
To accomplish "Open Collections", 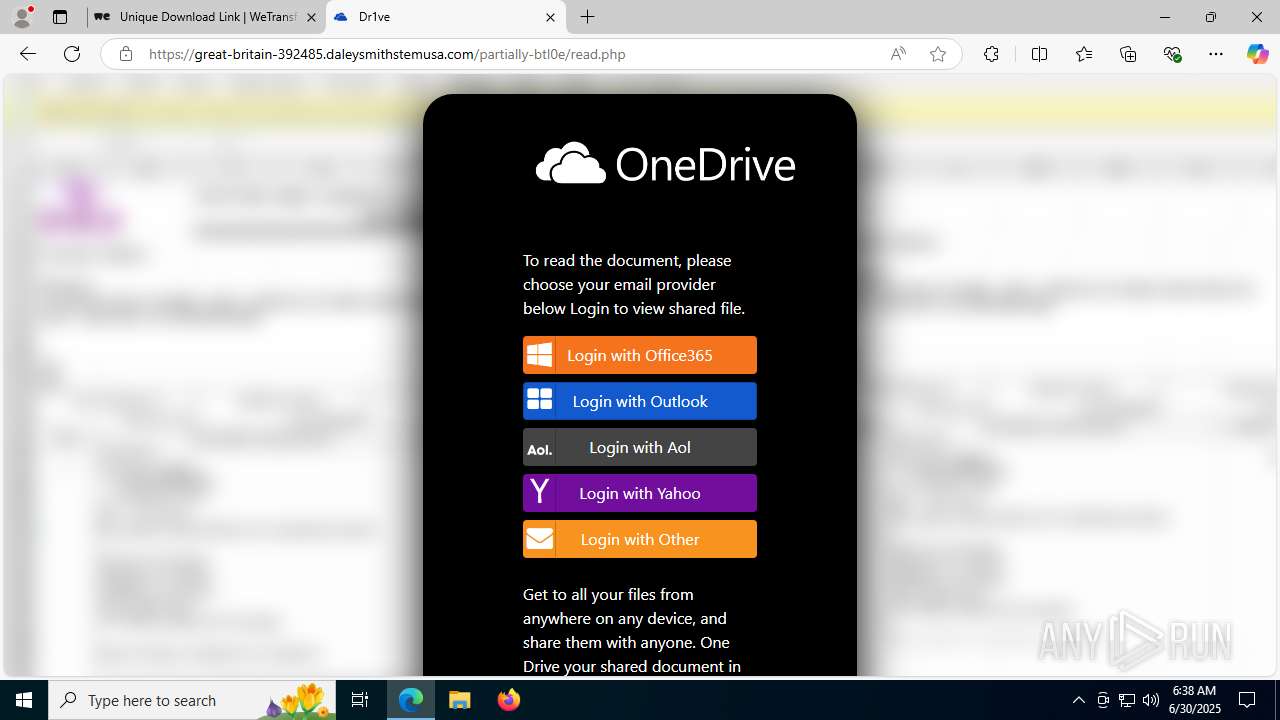I will [x=1128, y=54].
